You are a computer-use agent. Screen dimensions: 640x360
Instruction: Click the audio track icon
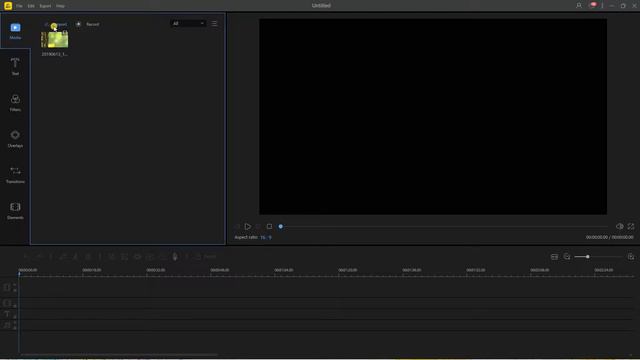(7, 325)
